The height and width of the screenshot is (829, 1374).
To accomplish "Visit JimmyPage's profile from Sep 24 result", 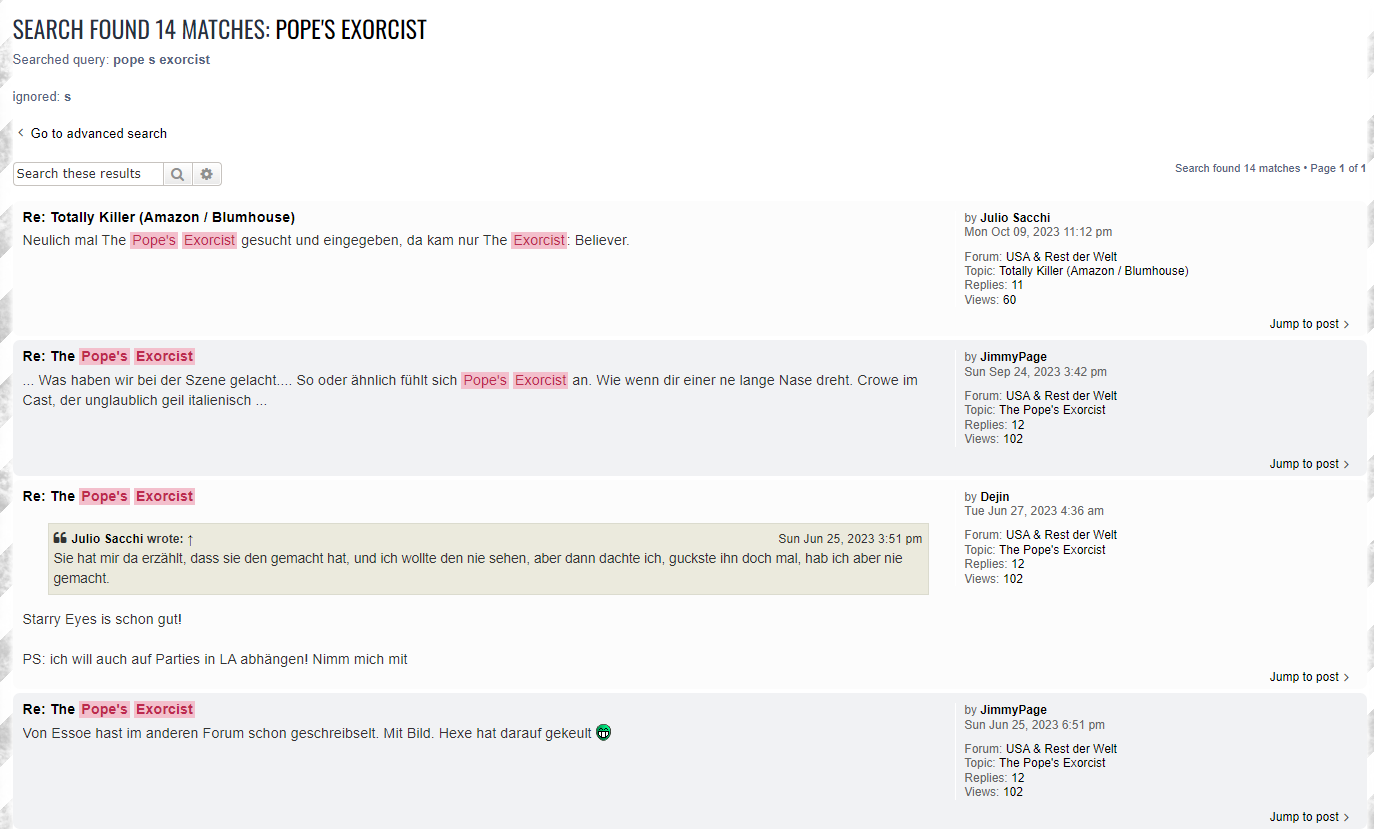I will pos(1013,357).
